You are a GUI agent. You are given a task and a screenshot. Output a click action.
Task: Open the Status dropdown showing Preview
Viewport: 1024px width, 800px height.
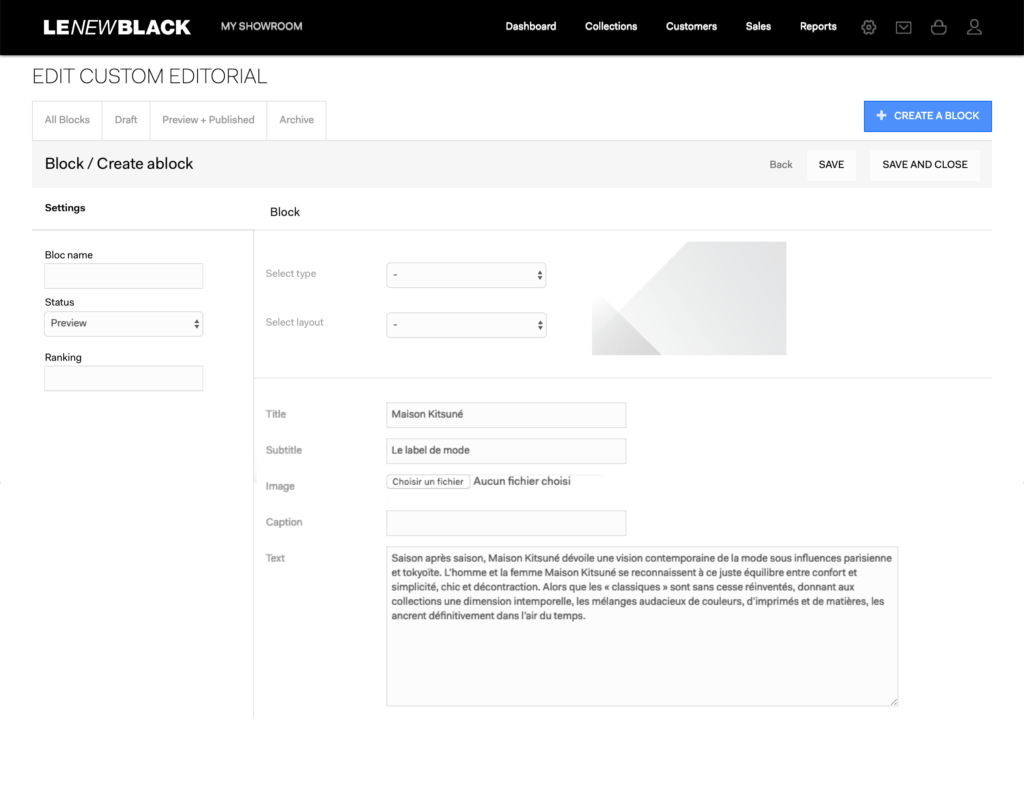point(123,323)
